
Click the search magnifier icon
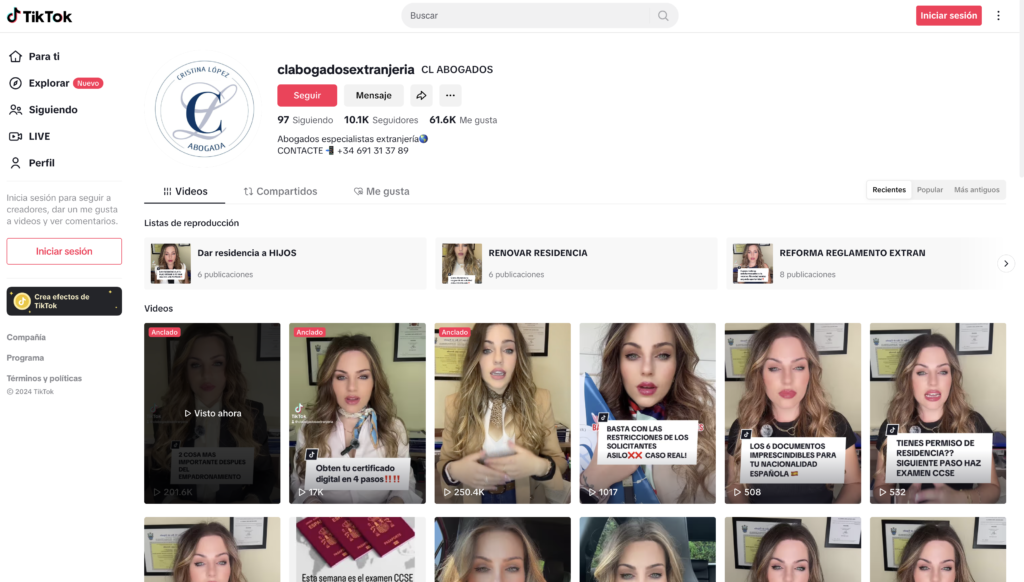click(663, 16)
